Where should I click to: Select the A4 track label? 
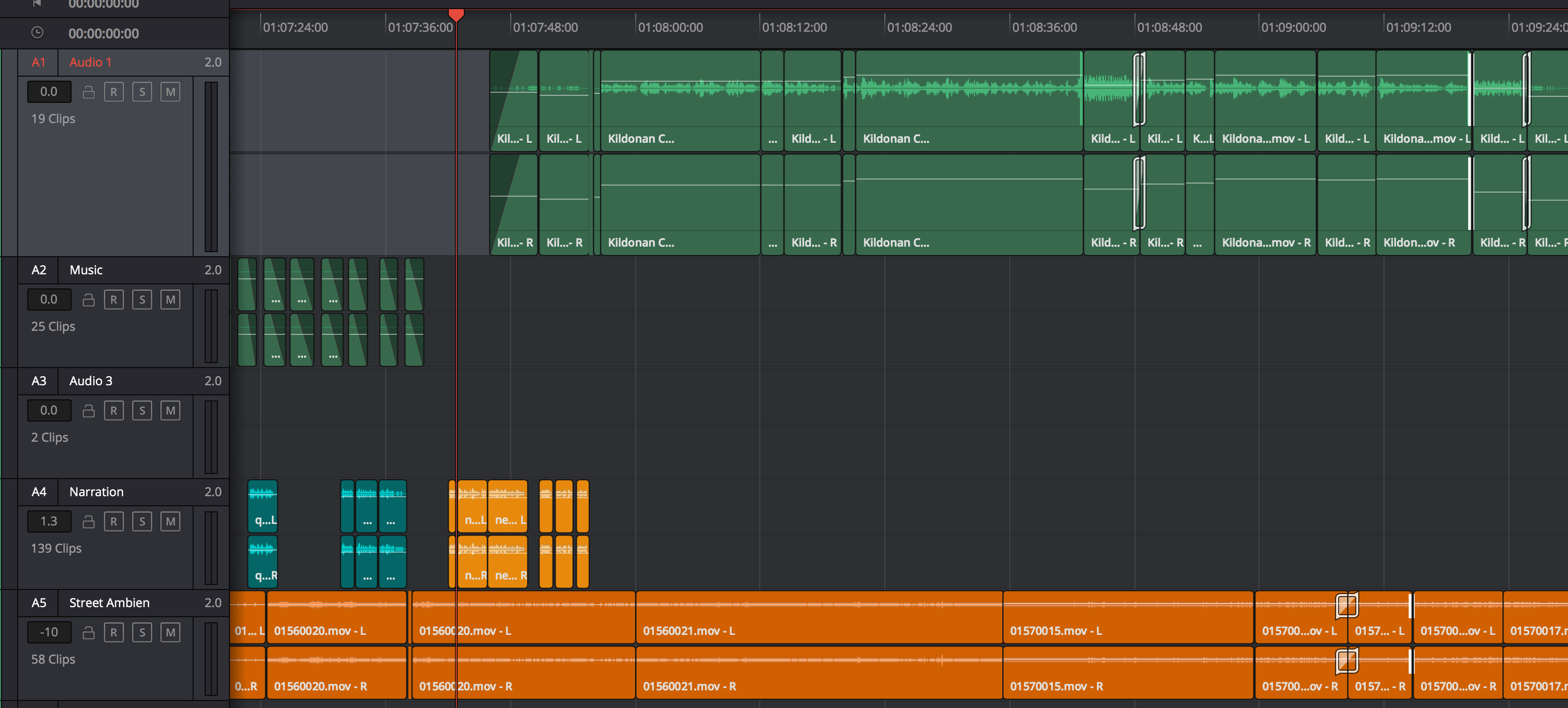click(x=38, y=492)
